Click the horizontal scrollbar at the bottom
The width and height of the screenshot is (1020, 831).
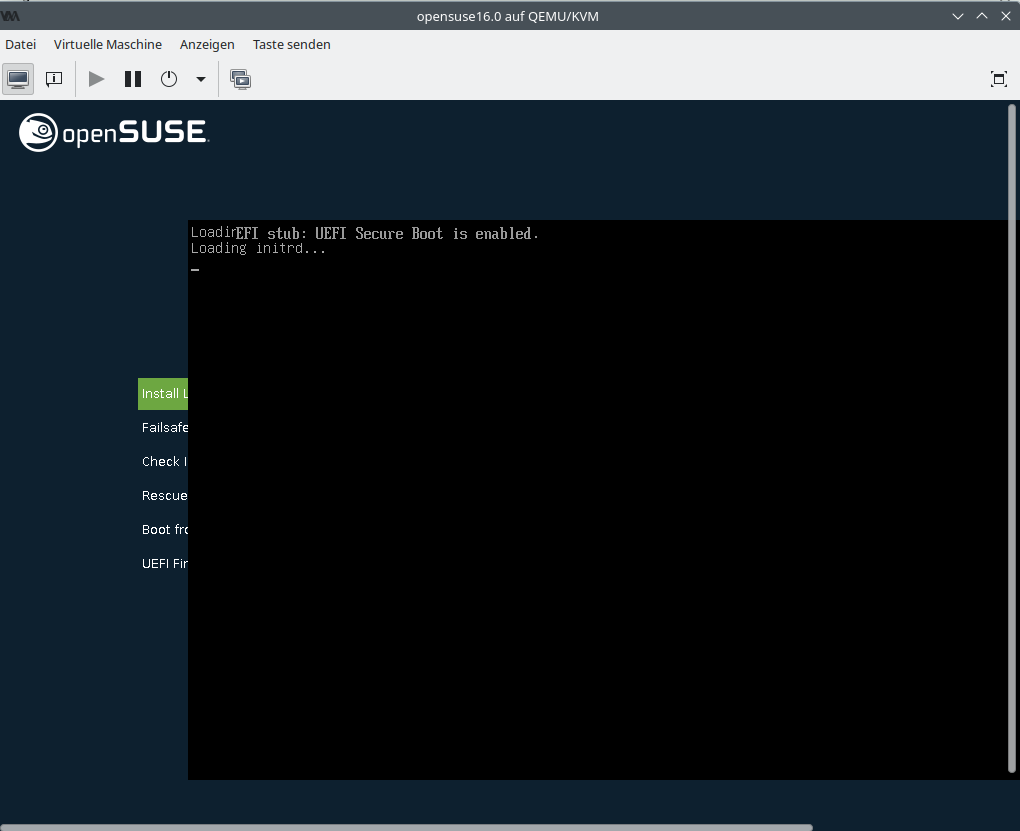[x=407, y=828]
